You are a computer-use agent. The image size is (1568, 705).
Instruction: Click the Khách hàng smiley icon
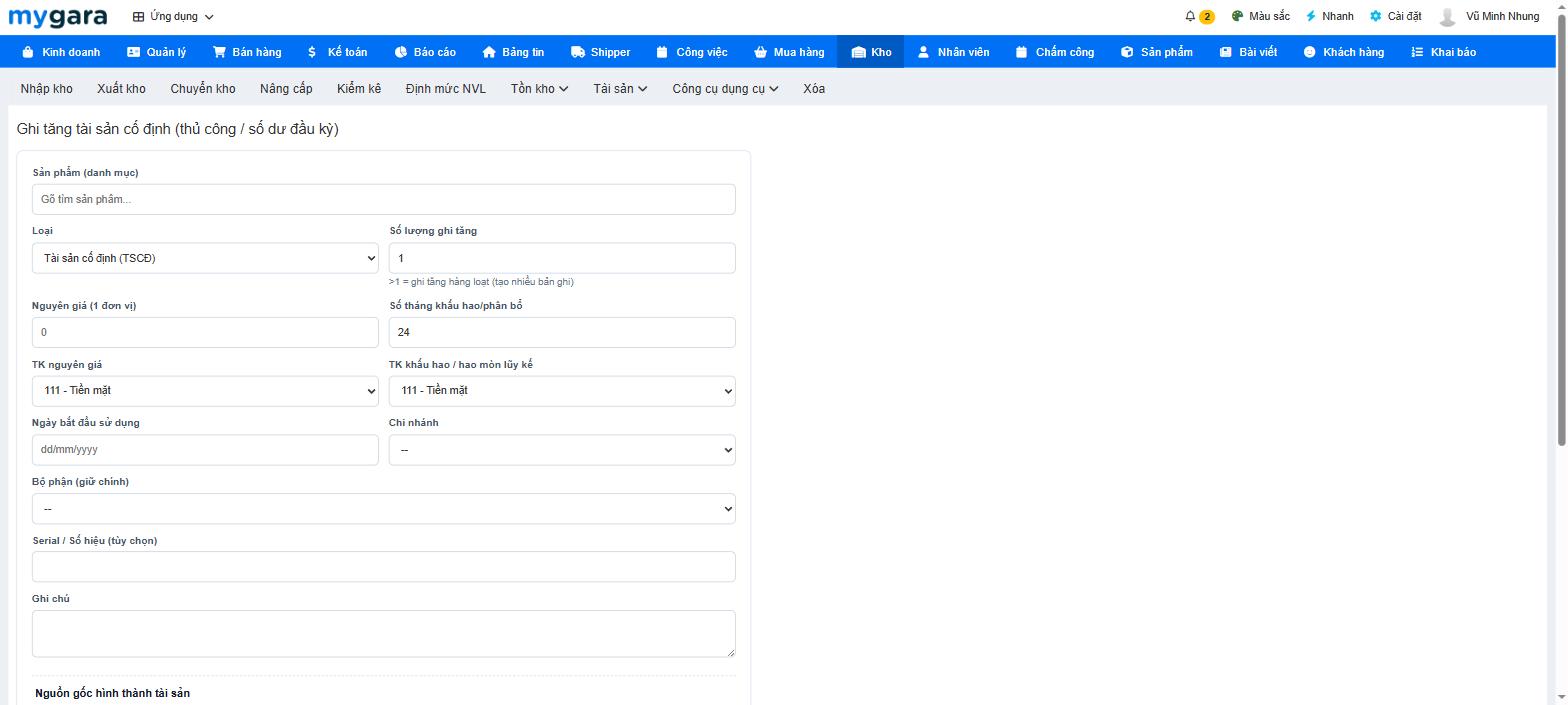coord(1309,52)
